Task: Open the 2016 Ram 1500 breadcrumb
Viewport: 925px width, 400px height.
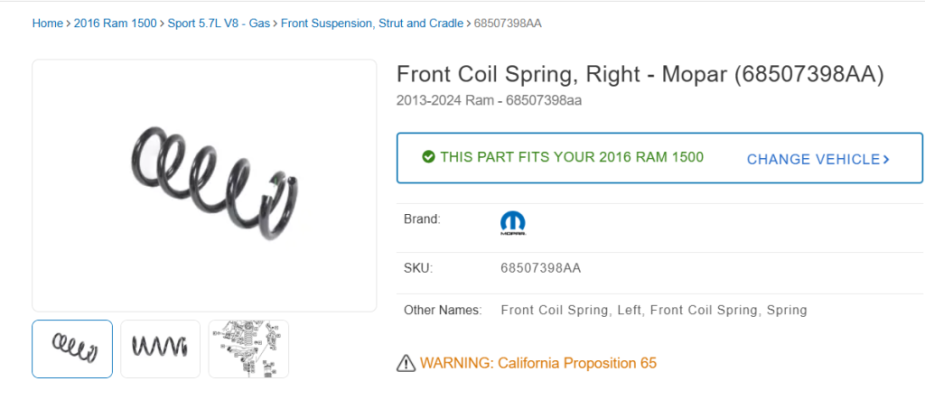Action: [115, 24]
